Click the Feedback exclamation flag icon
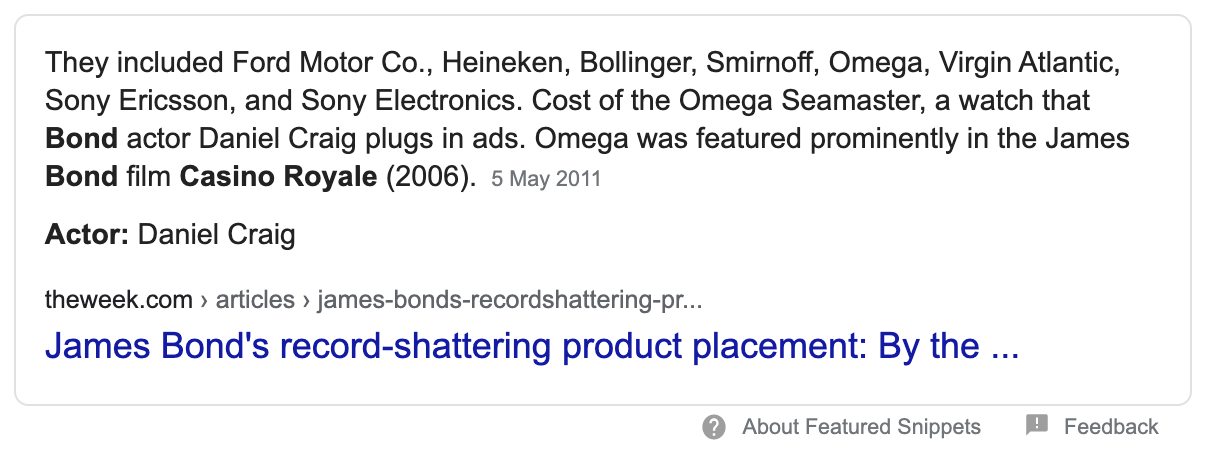This screenshot has width=1214, height=464. (x=1037, y=426)
